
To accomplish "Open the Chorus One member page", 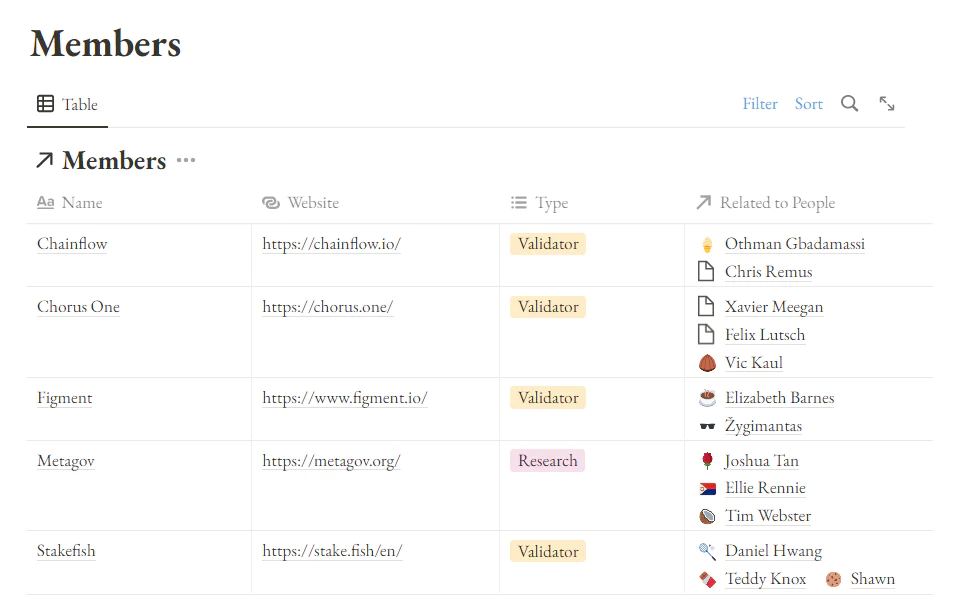I will (78, 307).
